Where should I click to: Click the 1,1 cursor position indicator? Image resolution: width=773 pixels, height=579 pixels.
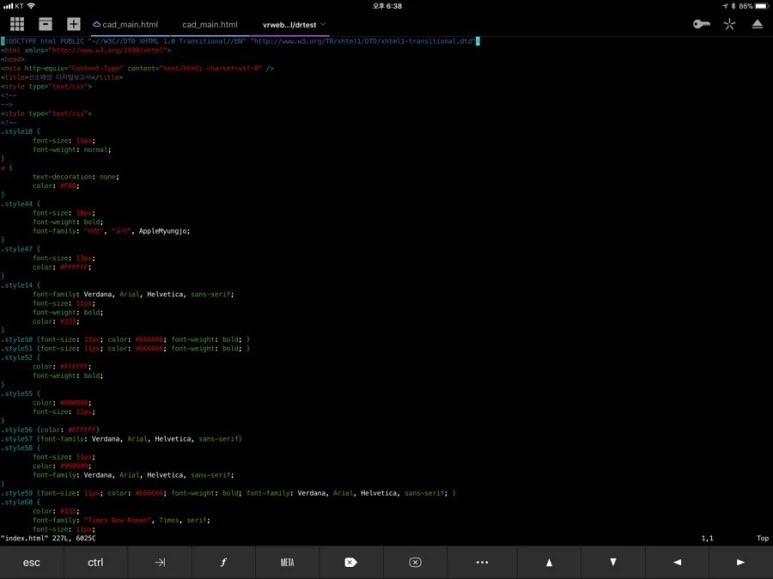[707, 538]
